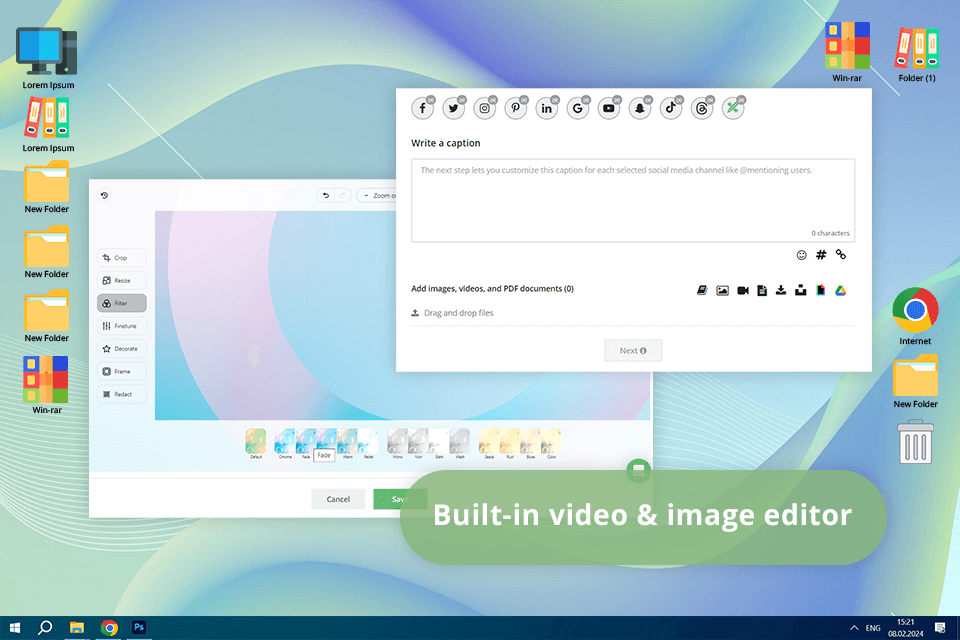Apply the Noir filter thumbnail
This screenshot has height=640, width=960.
(418, 443)
